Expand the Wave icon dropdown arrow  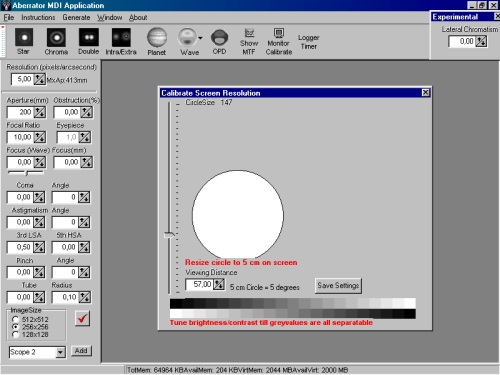(200, 38)
